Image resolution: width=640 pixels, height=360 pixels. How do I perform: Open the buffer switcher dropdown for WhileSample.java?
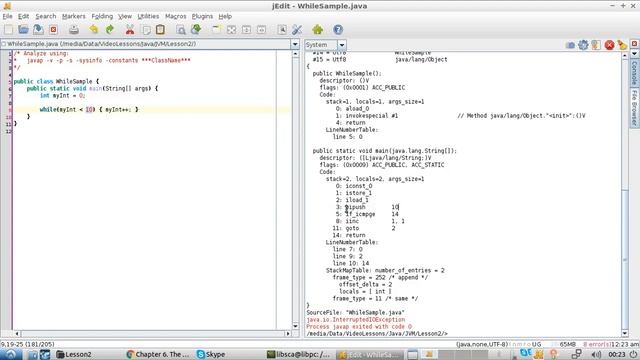click(295, 44)
